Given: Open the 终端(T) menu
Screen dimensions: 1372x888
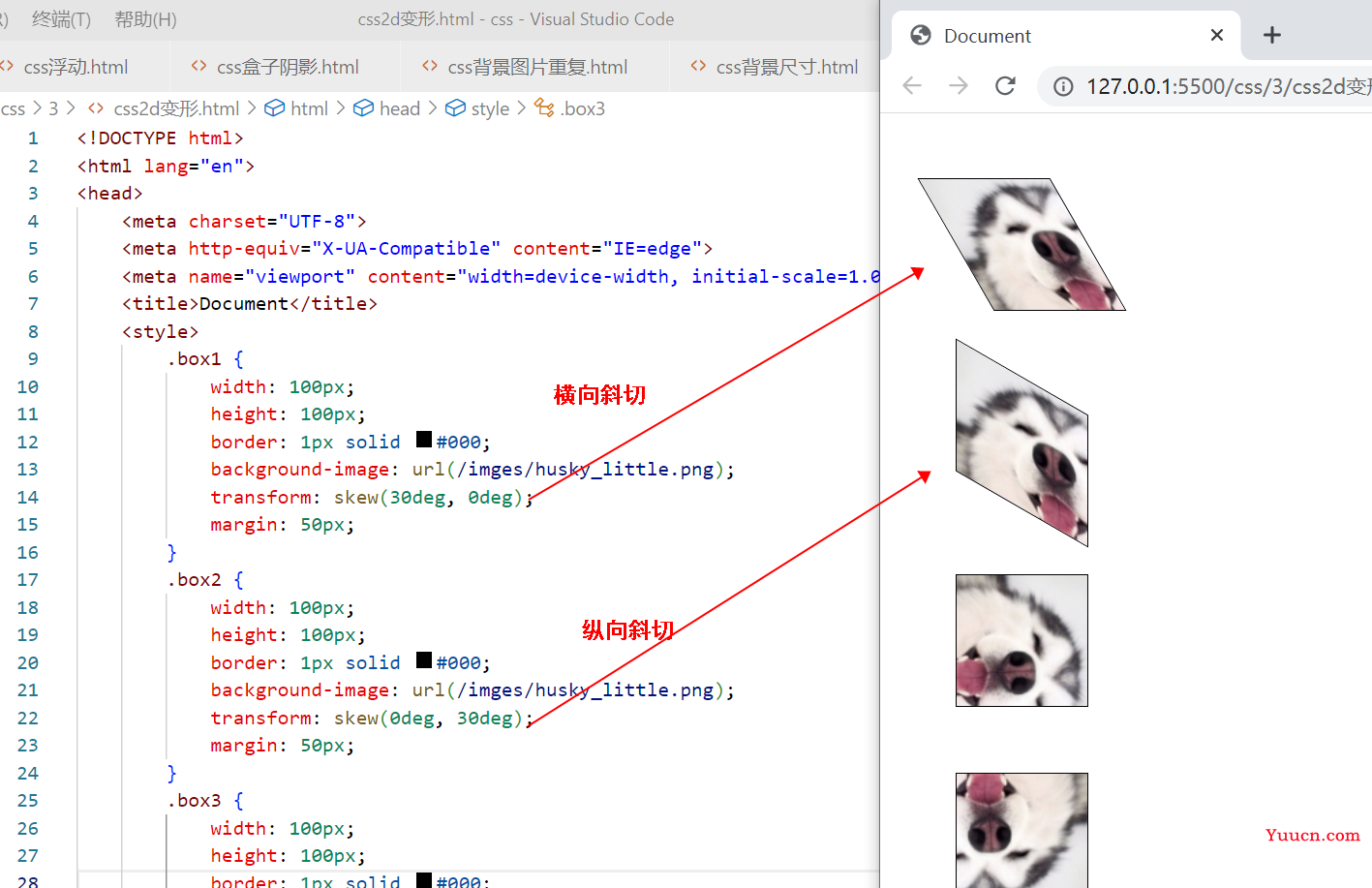Looking at the screenshot, I should 61,19.
